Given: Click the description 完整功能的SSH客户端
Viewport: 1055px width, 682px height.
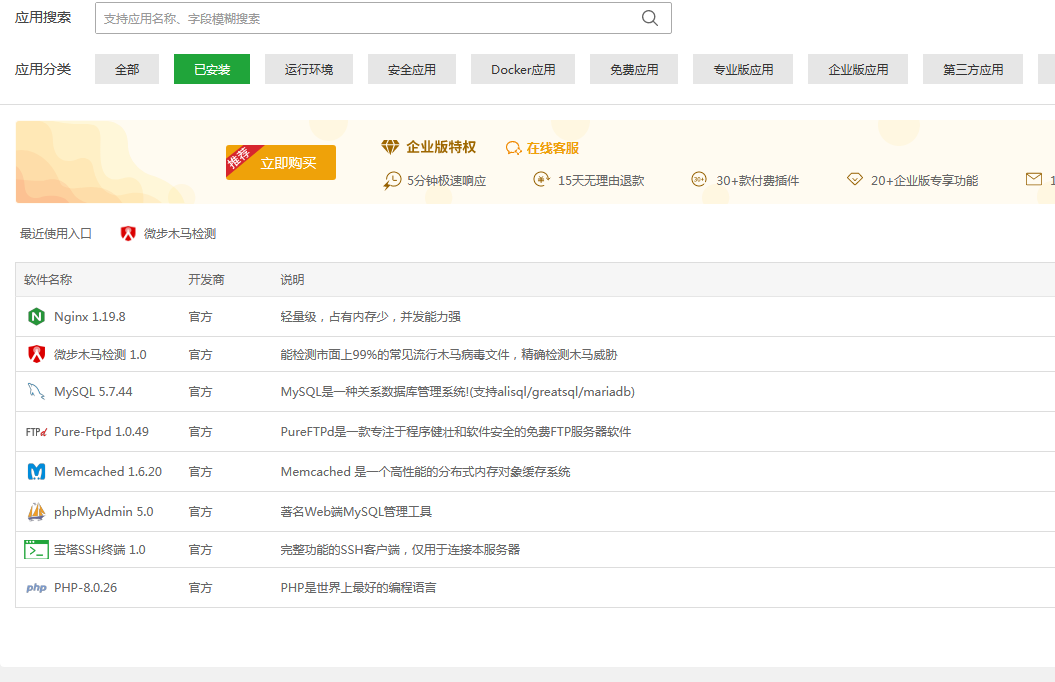Looking at the screenshot, I should click(400, 550).
